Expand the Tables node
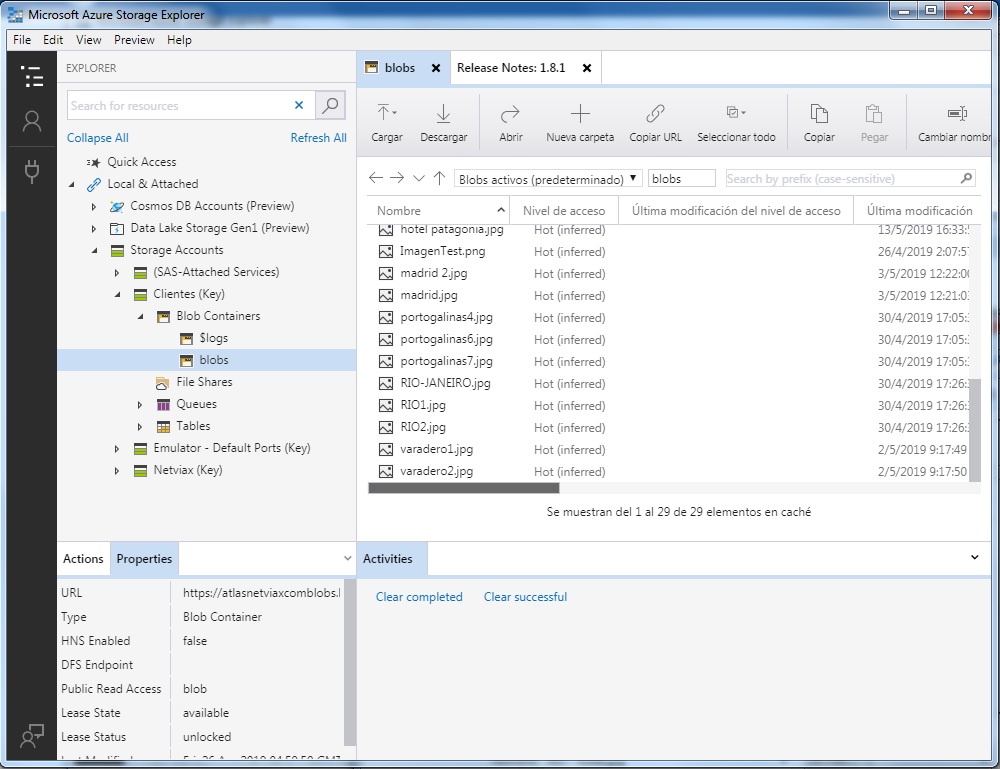1000x769 pixels. pyautogui.click(x=140, y=426)
